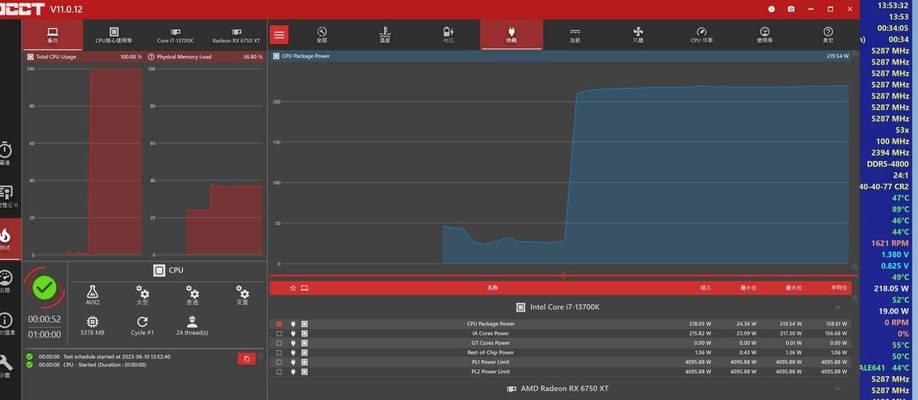Screen dimensions: 918x400
Task: Click the average value column header
Action: [x=839, y=288]
